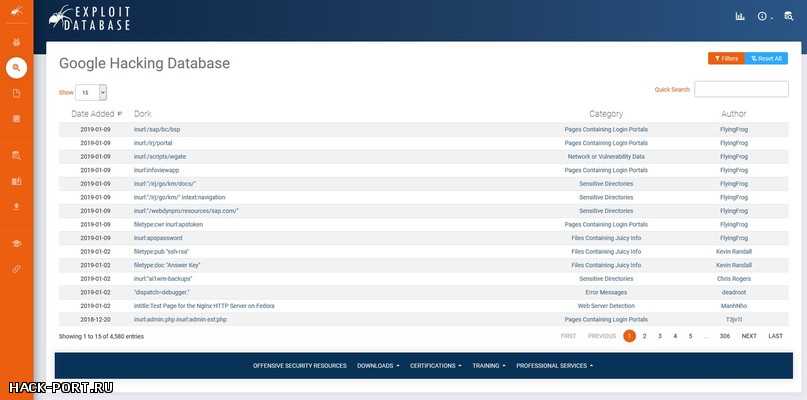Click the Reset All button
807x400 pixels.
coord(766,59)
